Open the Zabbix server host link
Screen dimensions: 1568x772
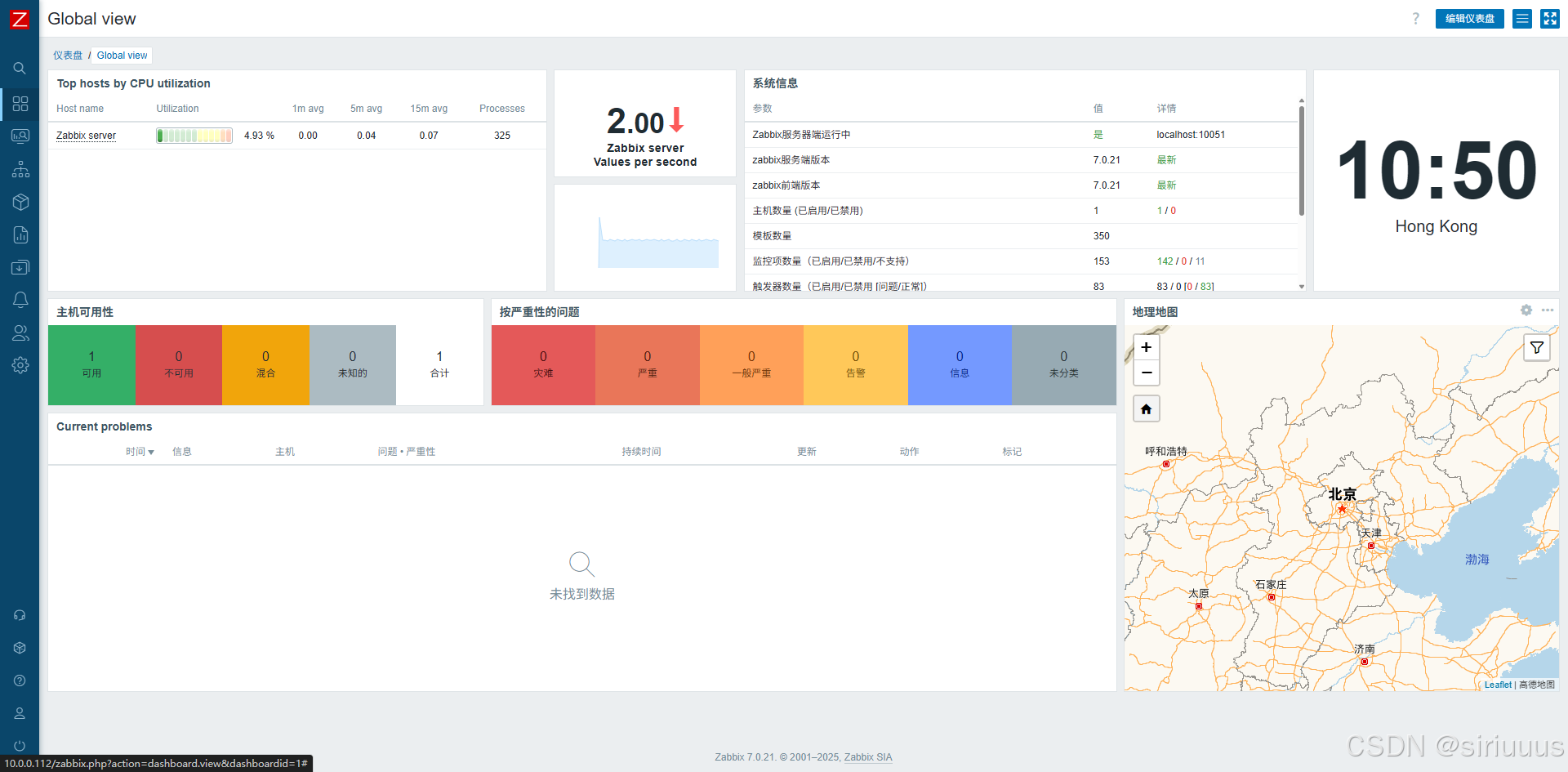point(86,136)
